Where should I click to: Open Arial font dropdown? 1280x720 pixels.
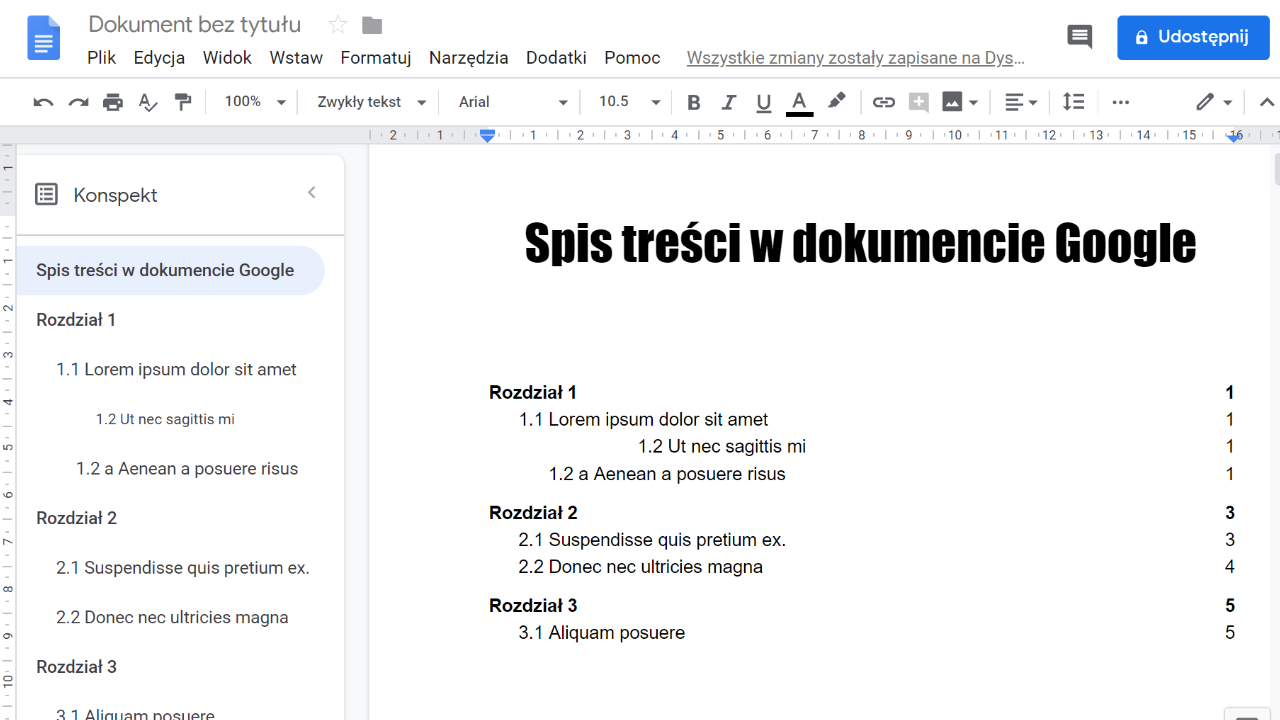click(513, 102)
